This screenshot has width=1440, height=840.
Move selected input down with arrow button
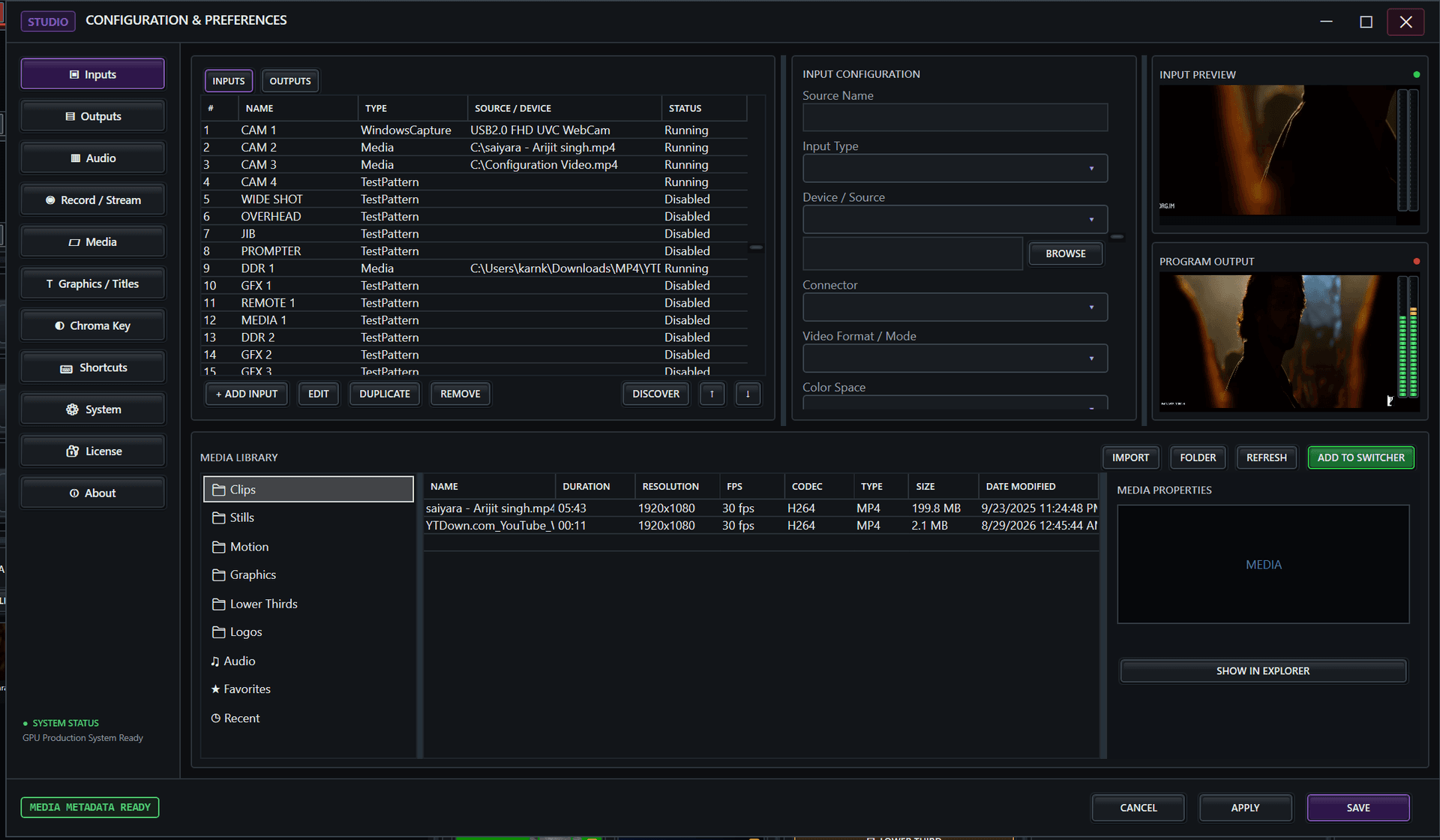(x=748, y=394)
